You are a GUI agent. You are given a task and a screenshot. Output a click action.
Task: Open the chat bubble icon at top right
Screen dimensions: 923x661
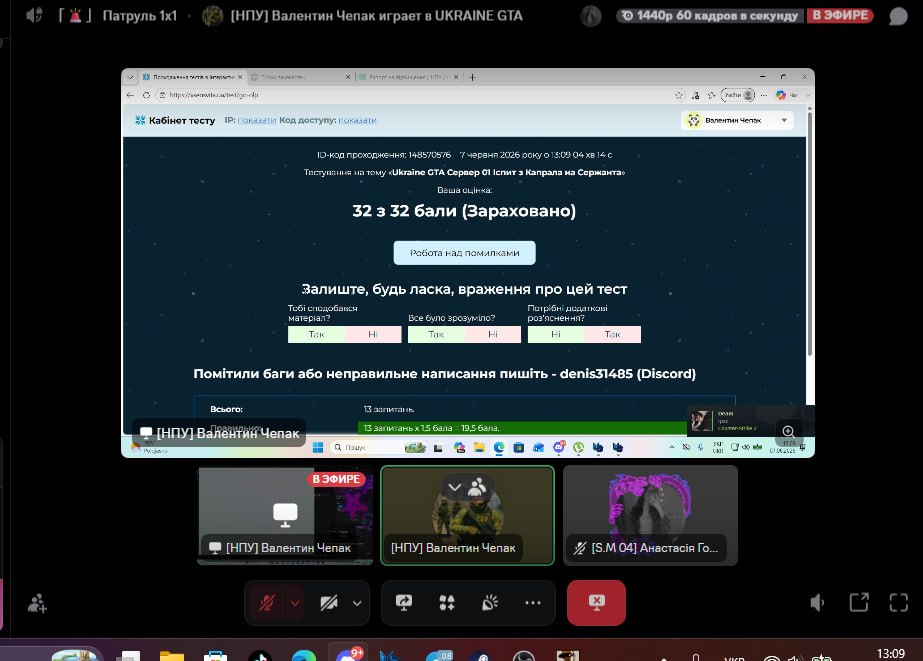click(898, 16)
